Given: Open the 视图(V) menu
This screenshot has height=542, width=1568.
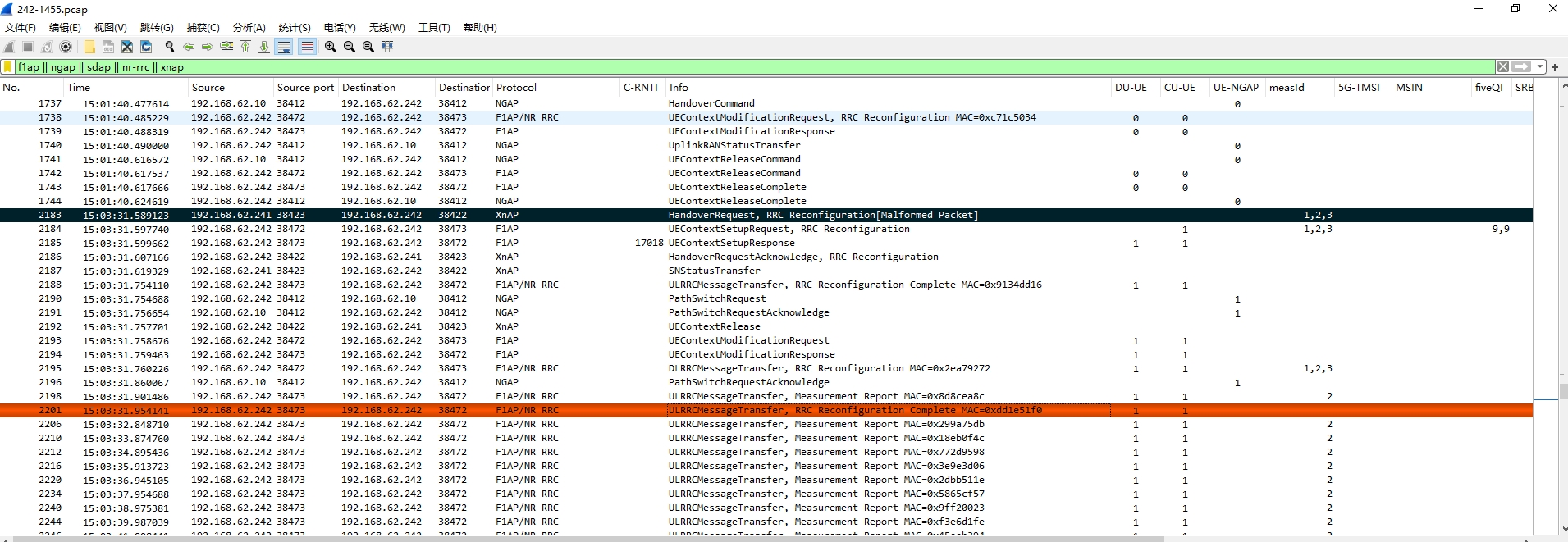Looking at the screenshot, I should 111,27.
